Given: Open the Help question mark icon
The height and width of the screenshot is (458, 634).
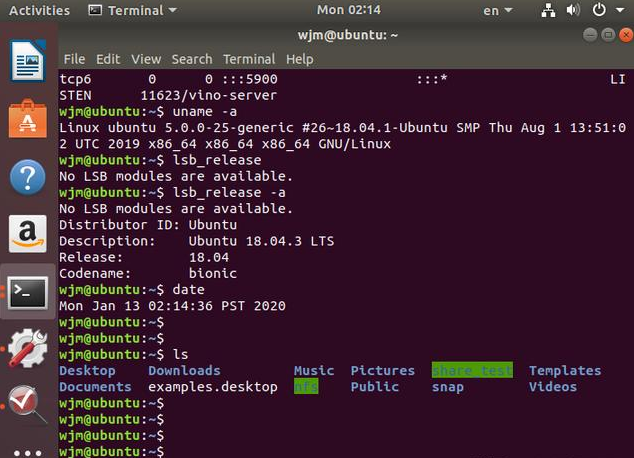Looking at the screenshot, I should point(28,178).
